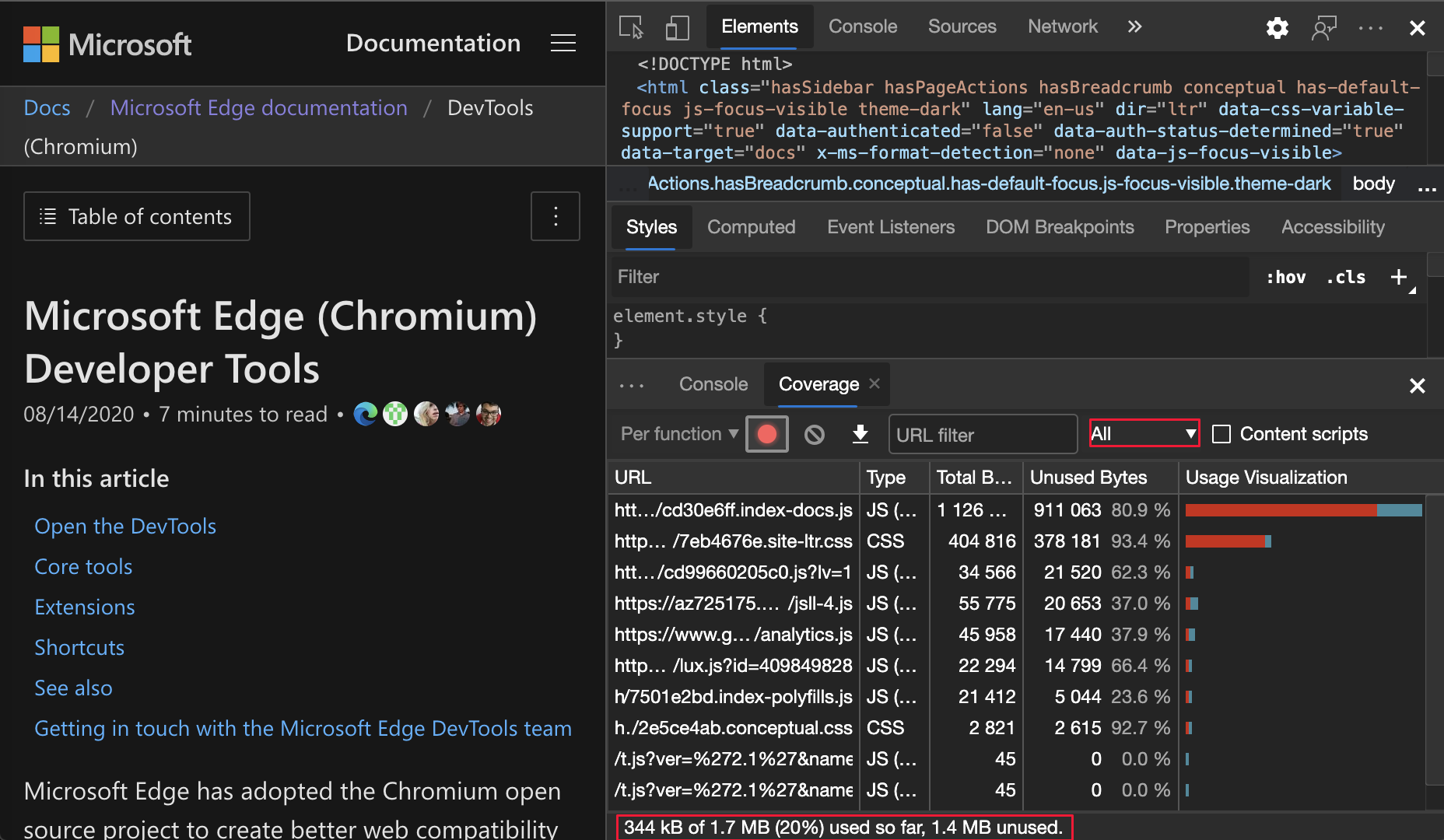Clear all coverage results
1444x840 pixels.
[815, 434]
